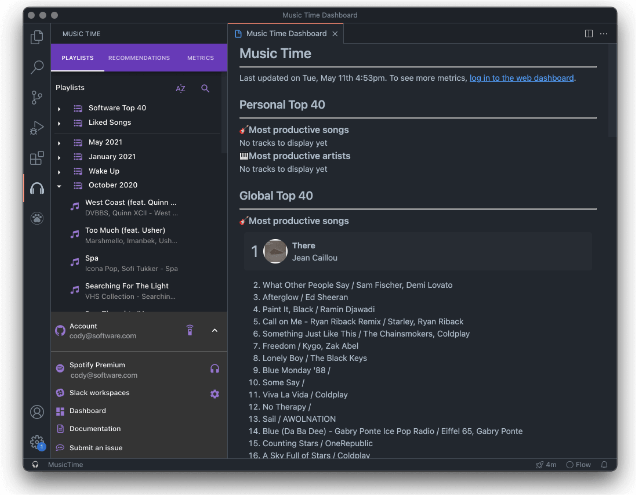Click the playlist search magnifier icon

[x=205, y=88]
